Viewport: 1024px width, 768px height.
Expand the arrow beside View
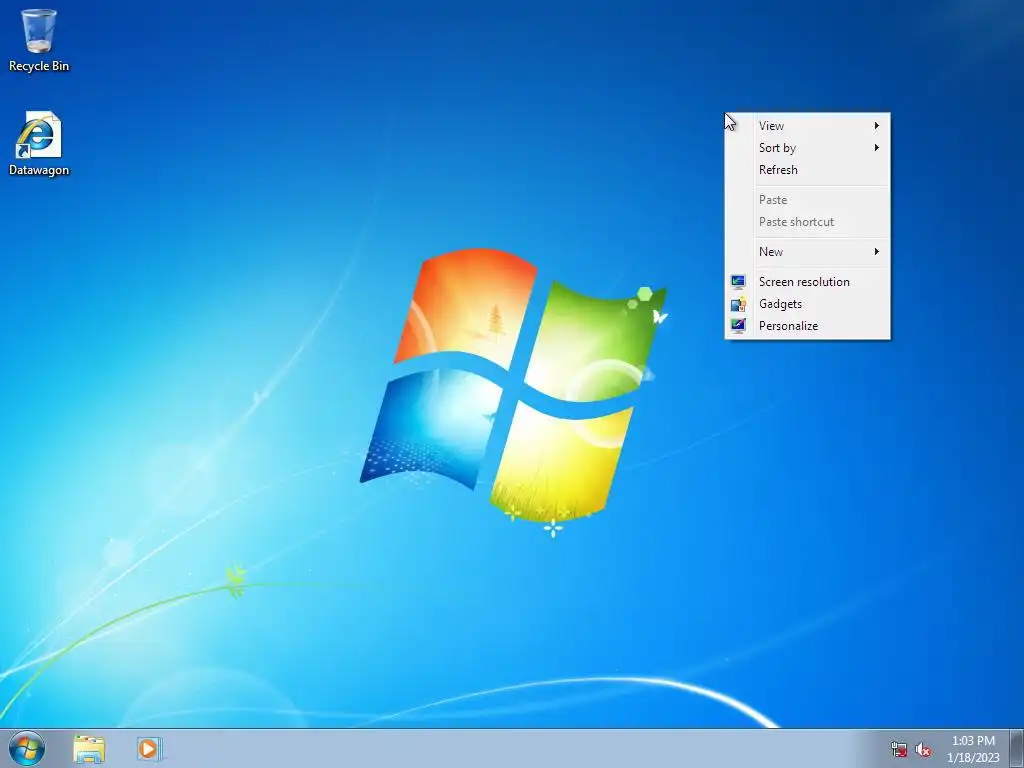(877, 125)
